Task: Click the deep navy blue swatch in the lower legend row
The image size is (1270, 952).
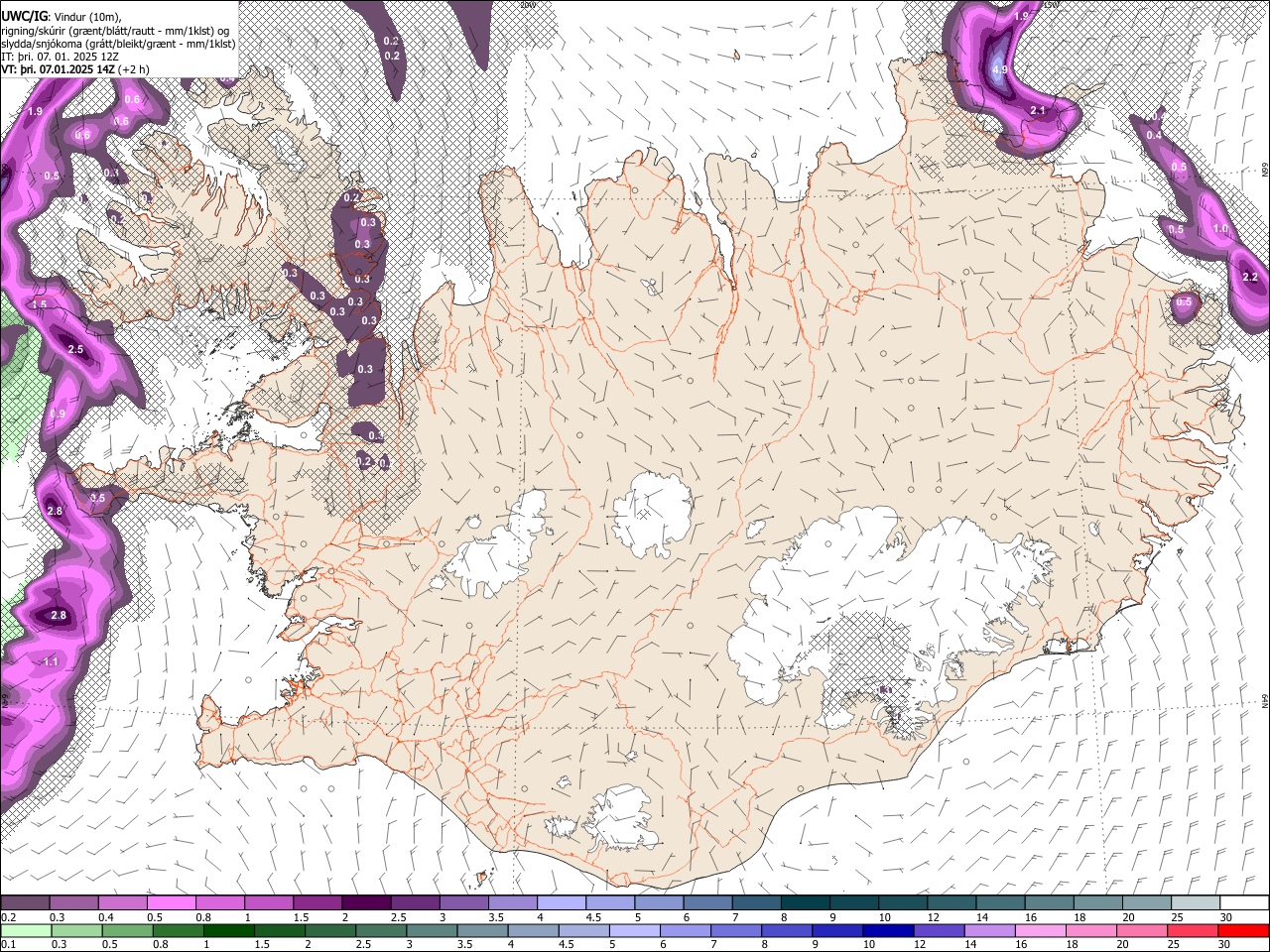Action: coord(887,930)
